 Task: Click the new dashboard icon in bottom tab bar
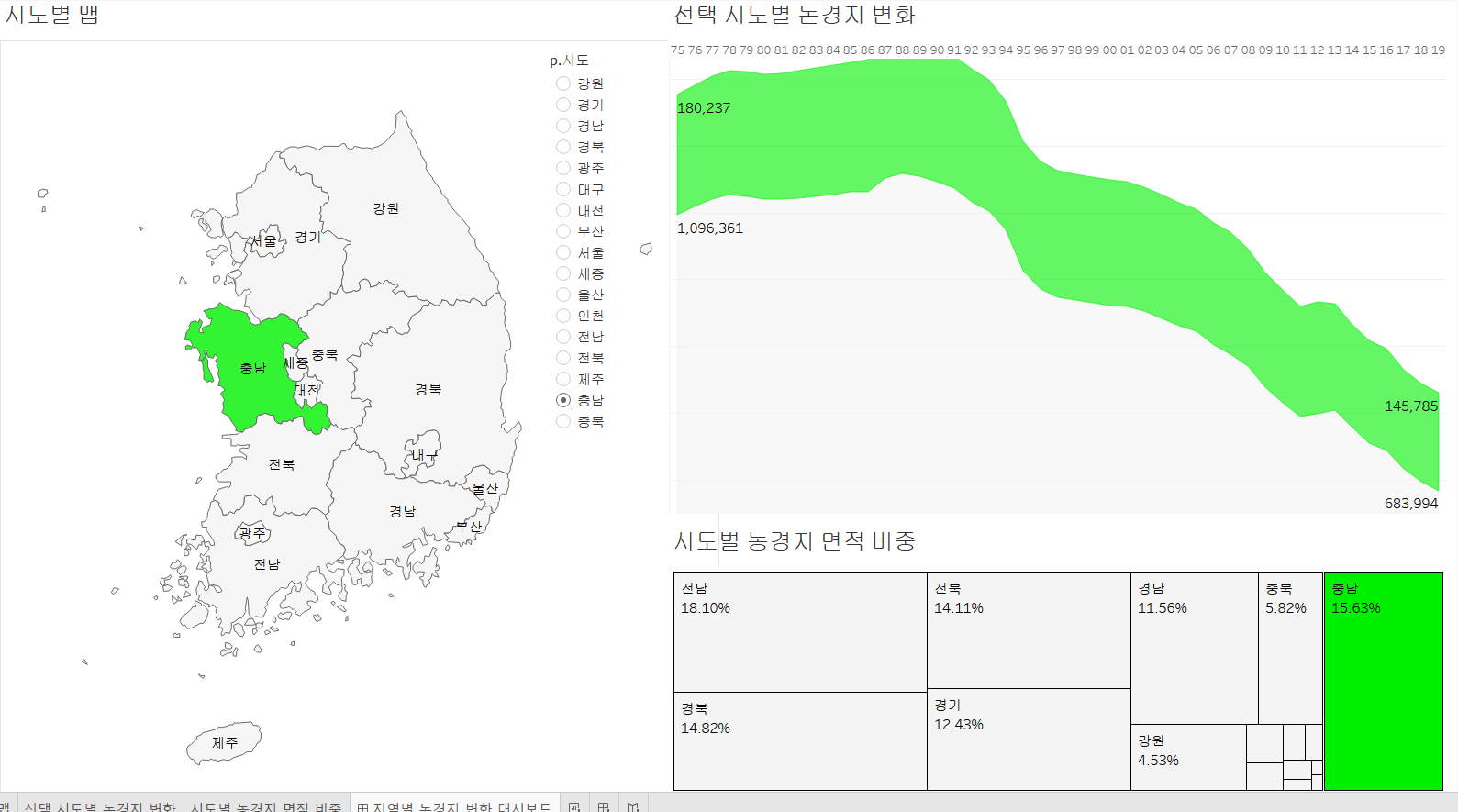click(604, 806)
